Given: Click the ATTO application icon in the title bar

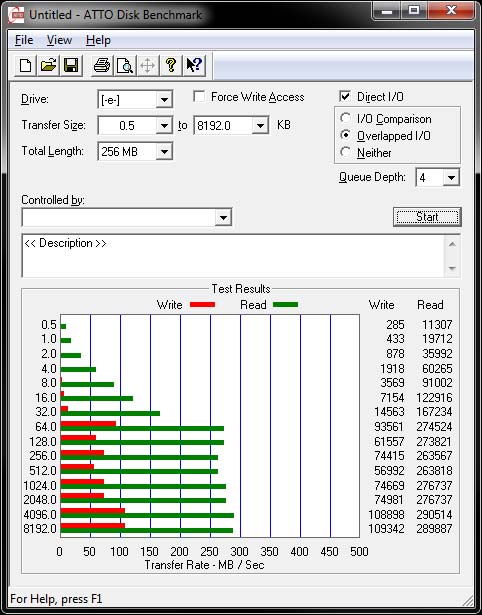Looking at the screenshot, I should coord(16,15).
